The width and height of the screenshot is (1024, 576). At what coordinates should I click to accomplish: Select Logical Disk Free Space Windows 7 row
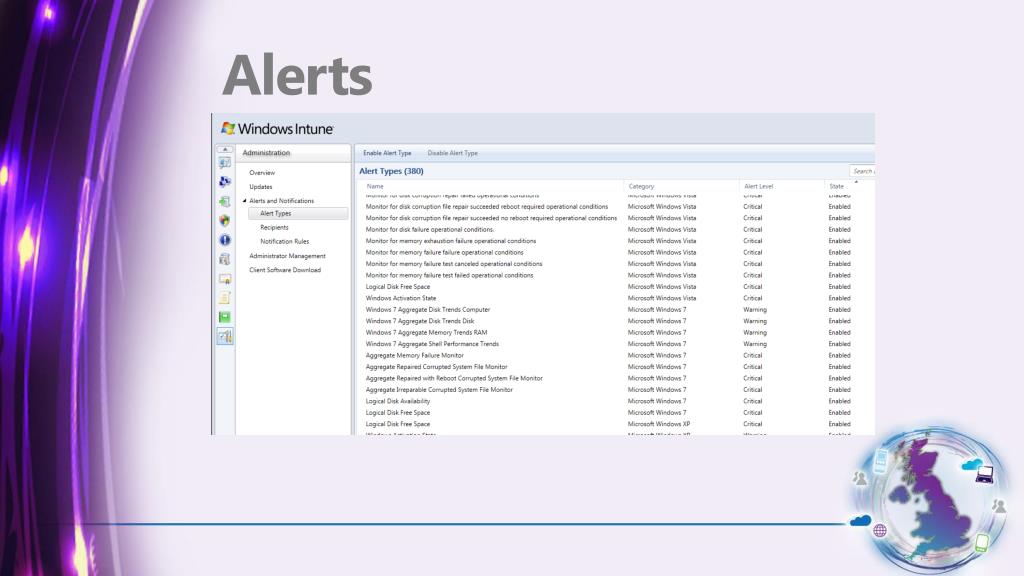click(x=614, y=412)
